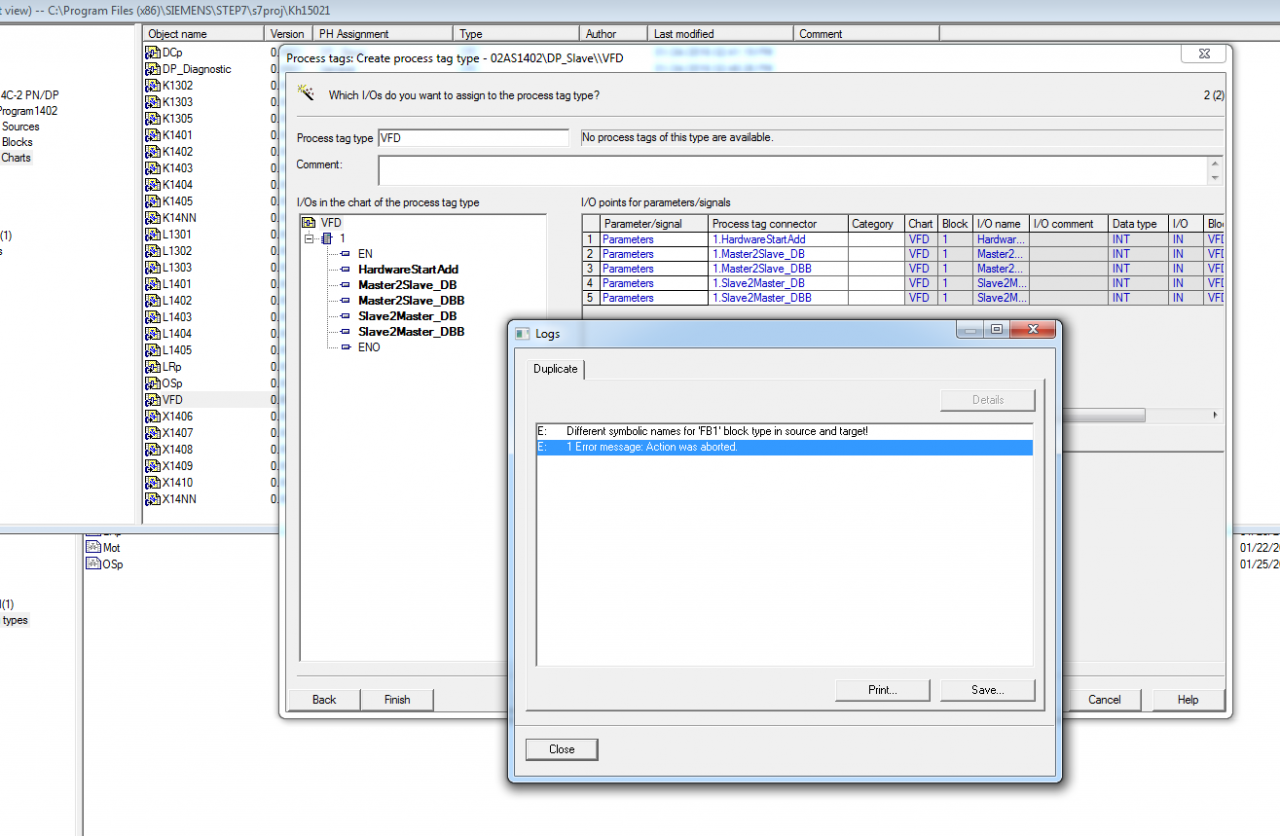Select the K1302 chart icon
The height and width of the screenshot is (836, 1280).
153,86
